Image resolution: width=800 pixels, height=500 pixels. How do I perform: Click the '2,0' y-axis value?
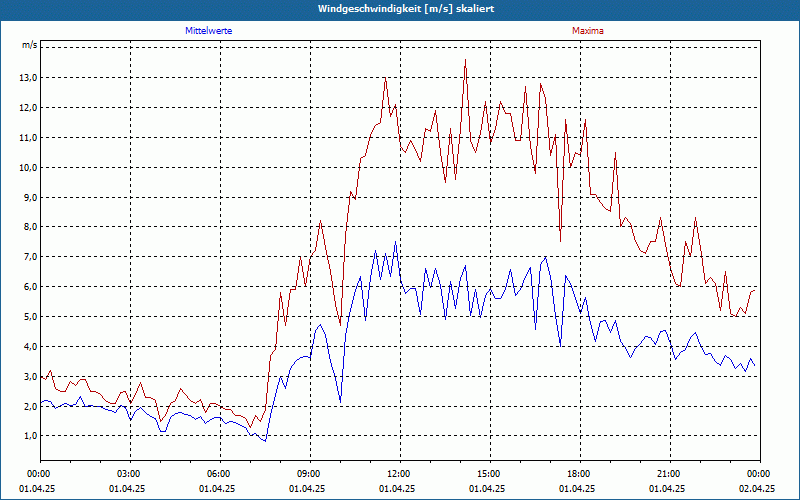31,407
